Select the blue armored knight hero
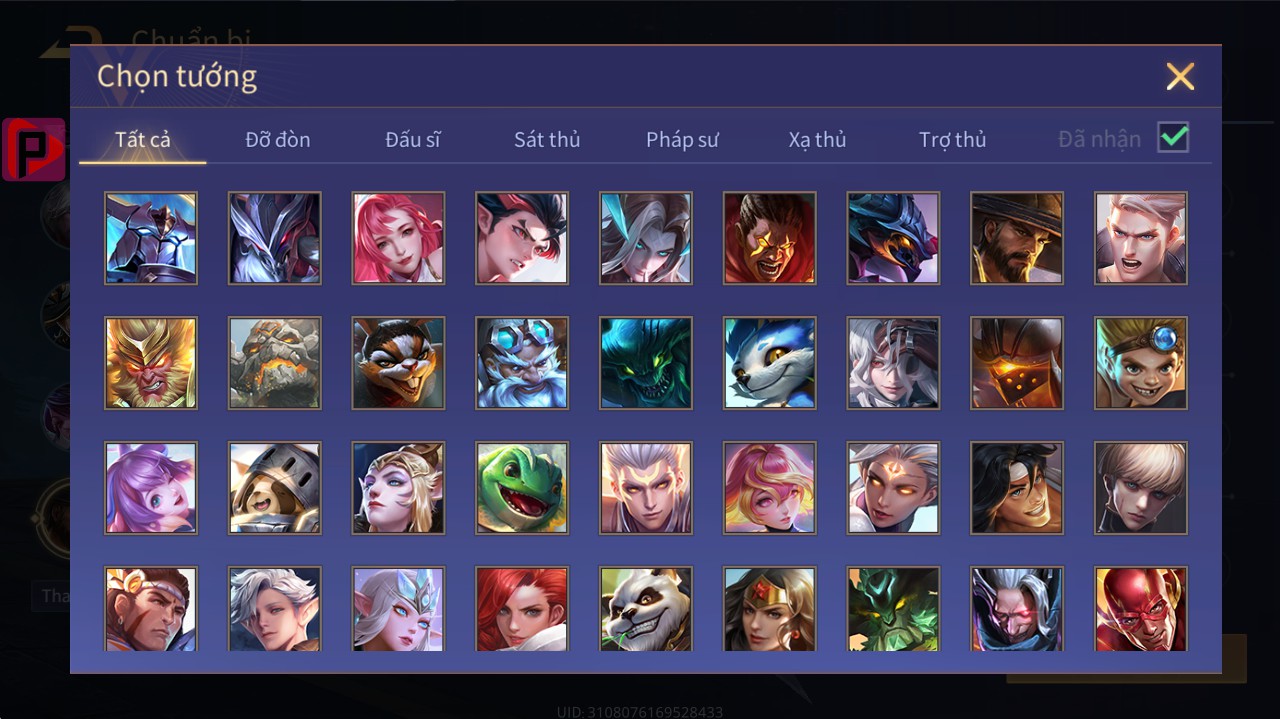The height and width of the screenshot is (719, 1280). [151, 238]
